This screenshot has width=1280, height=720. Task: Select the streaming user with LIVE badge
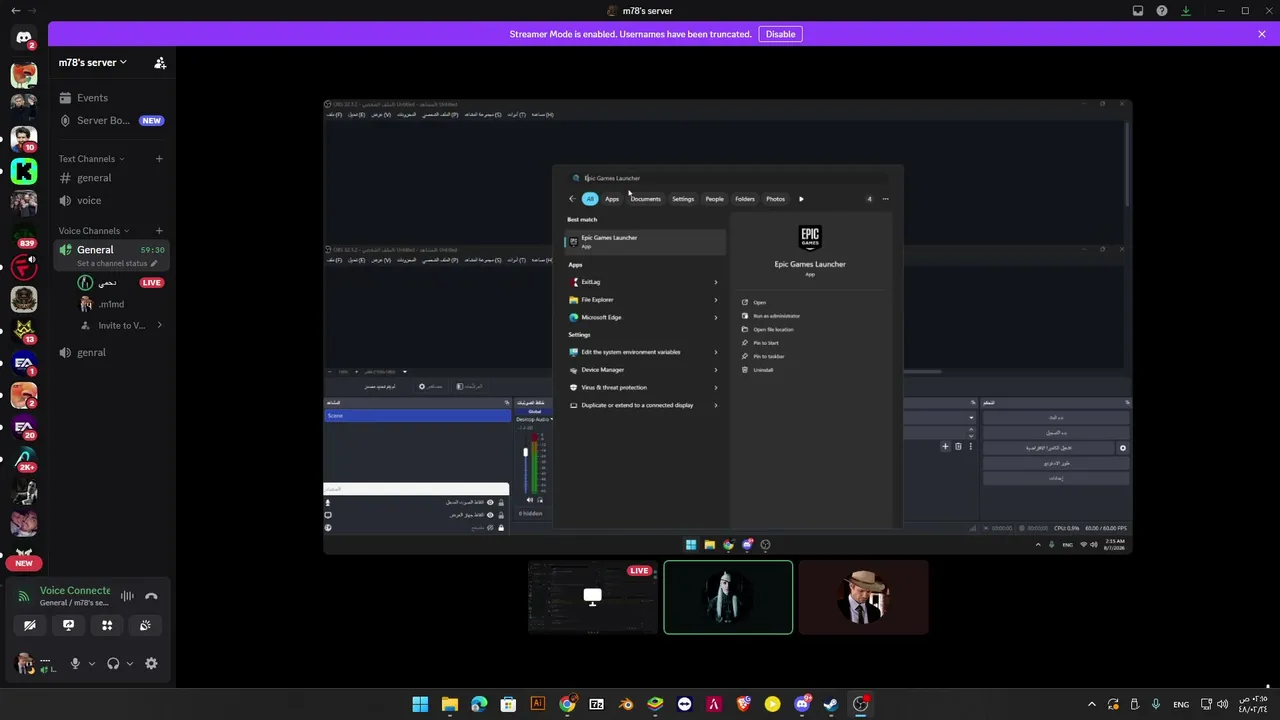click(121, 283)
